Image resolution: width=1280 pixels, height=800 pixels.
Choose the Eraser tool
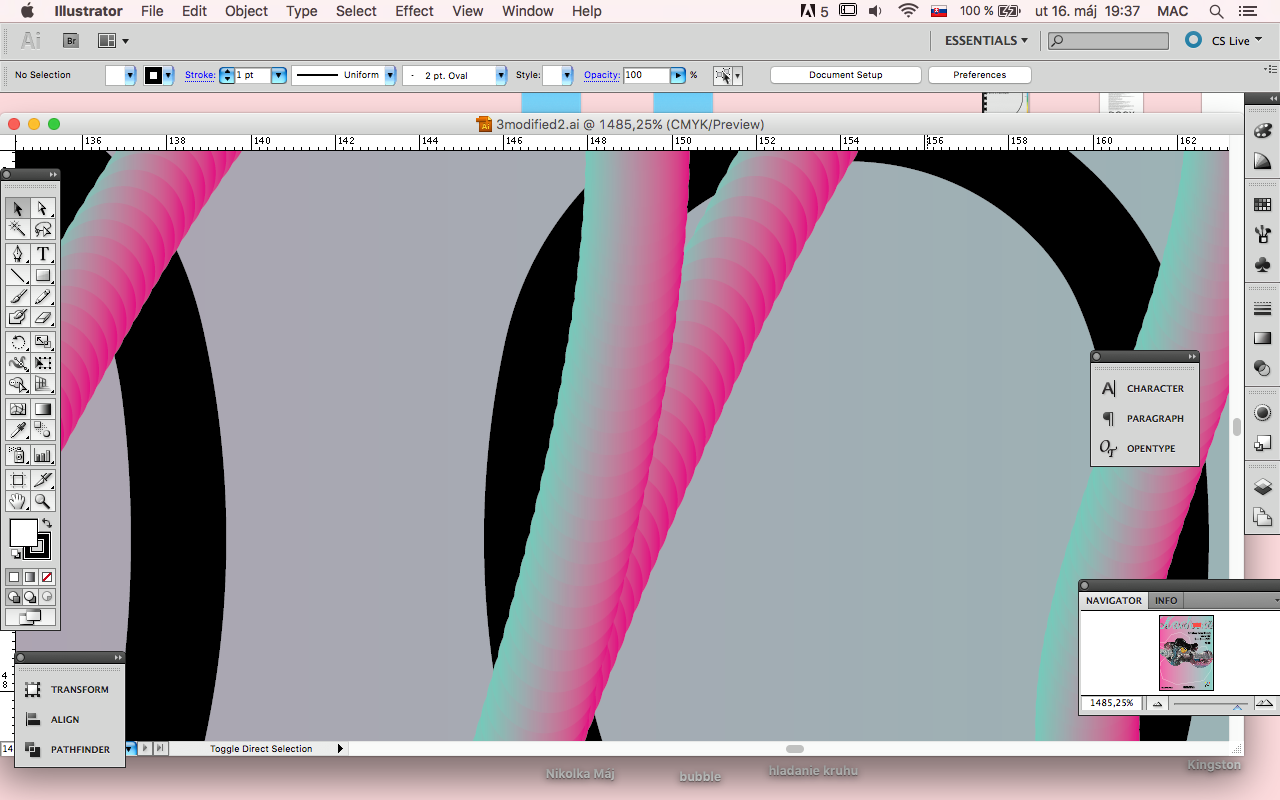tap(42, 317)
